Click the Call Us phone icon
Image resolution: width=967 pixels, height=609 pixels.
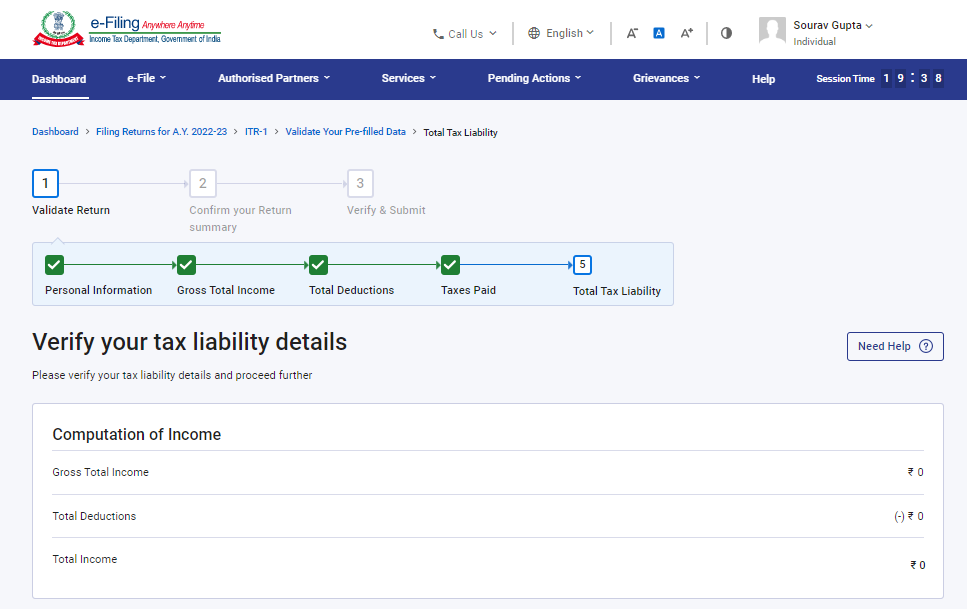[x=438, y=34]
